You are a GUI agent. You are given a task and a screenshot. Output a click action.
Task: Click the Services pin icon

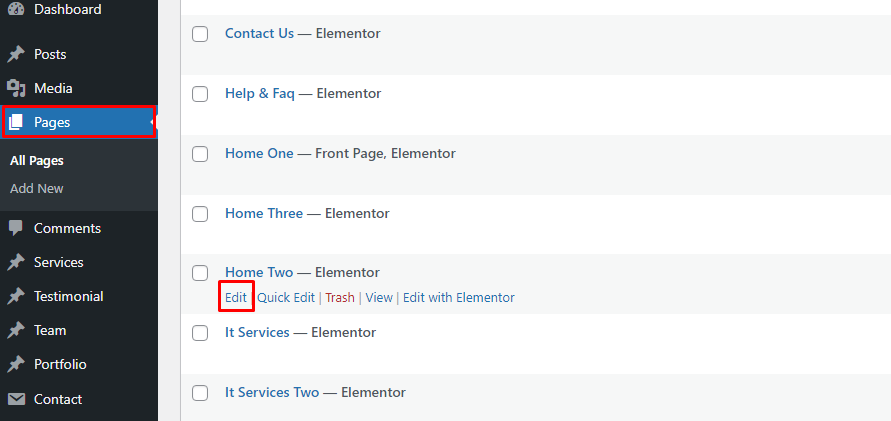(16, 262)
